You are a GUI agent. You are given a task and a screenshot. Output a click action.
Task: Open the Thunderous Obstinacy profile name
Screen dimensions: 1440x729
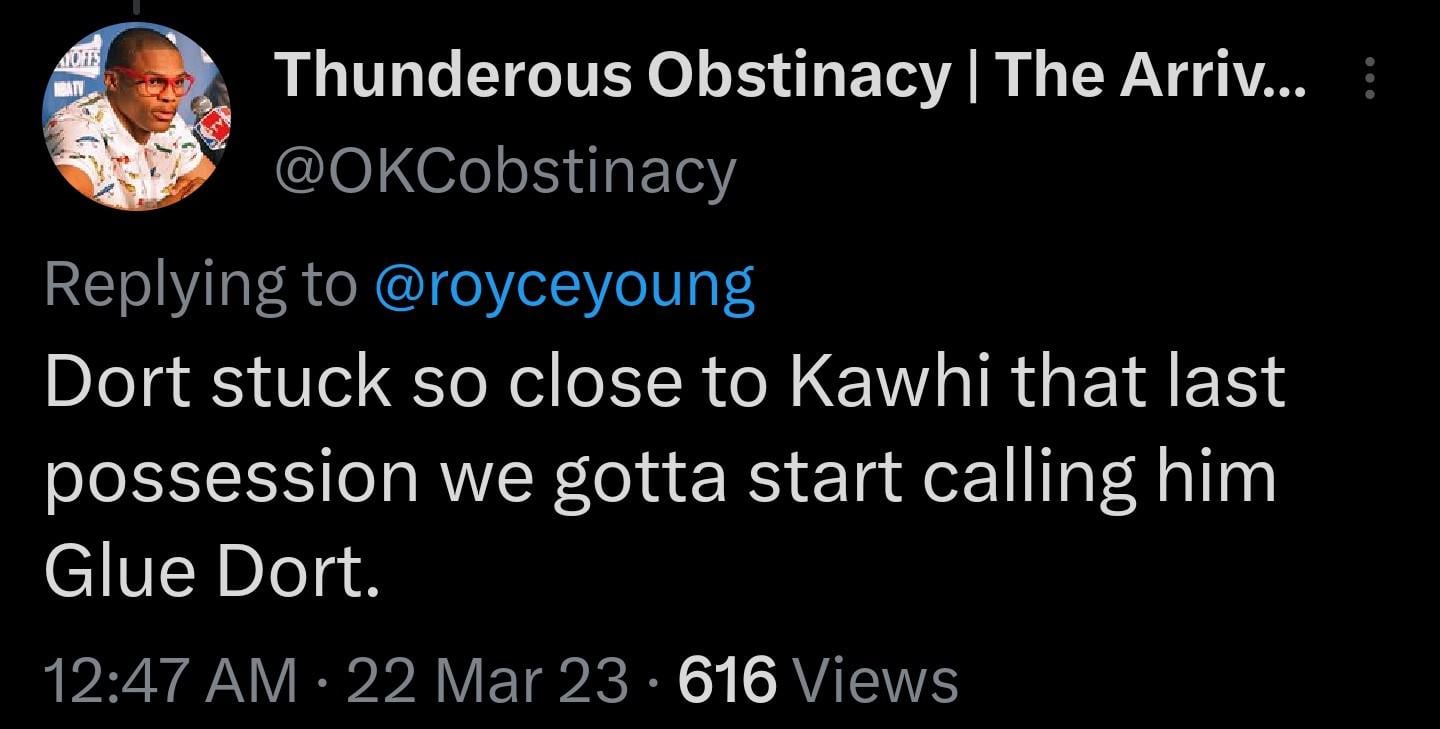tap(611, 75)
